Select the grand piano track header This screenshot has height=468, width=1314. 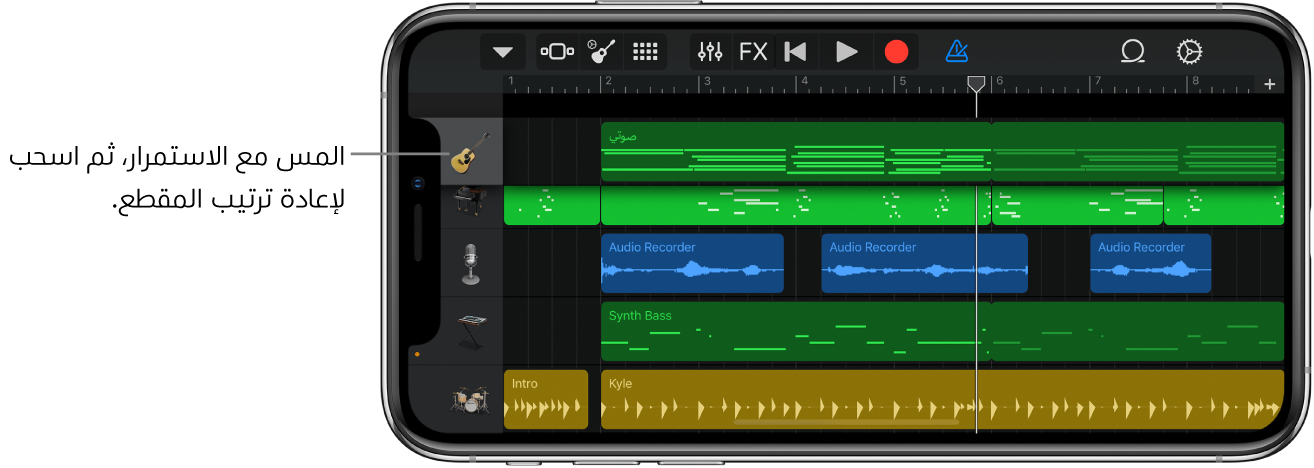point(471,204)
